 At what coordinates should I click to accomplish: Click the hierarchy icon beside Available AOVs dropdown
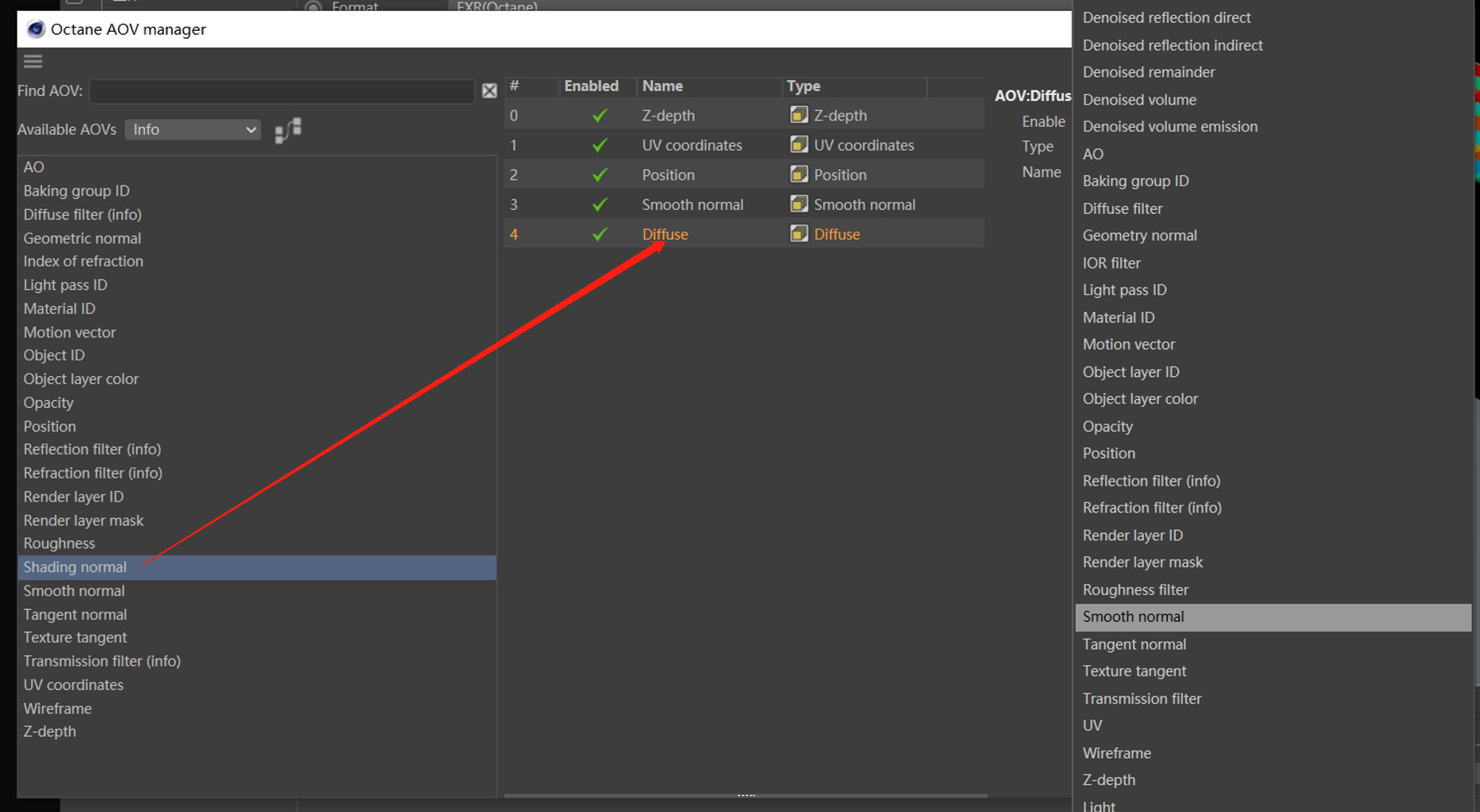point(288,130)
